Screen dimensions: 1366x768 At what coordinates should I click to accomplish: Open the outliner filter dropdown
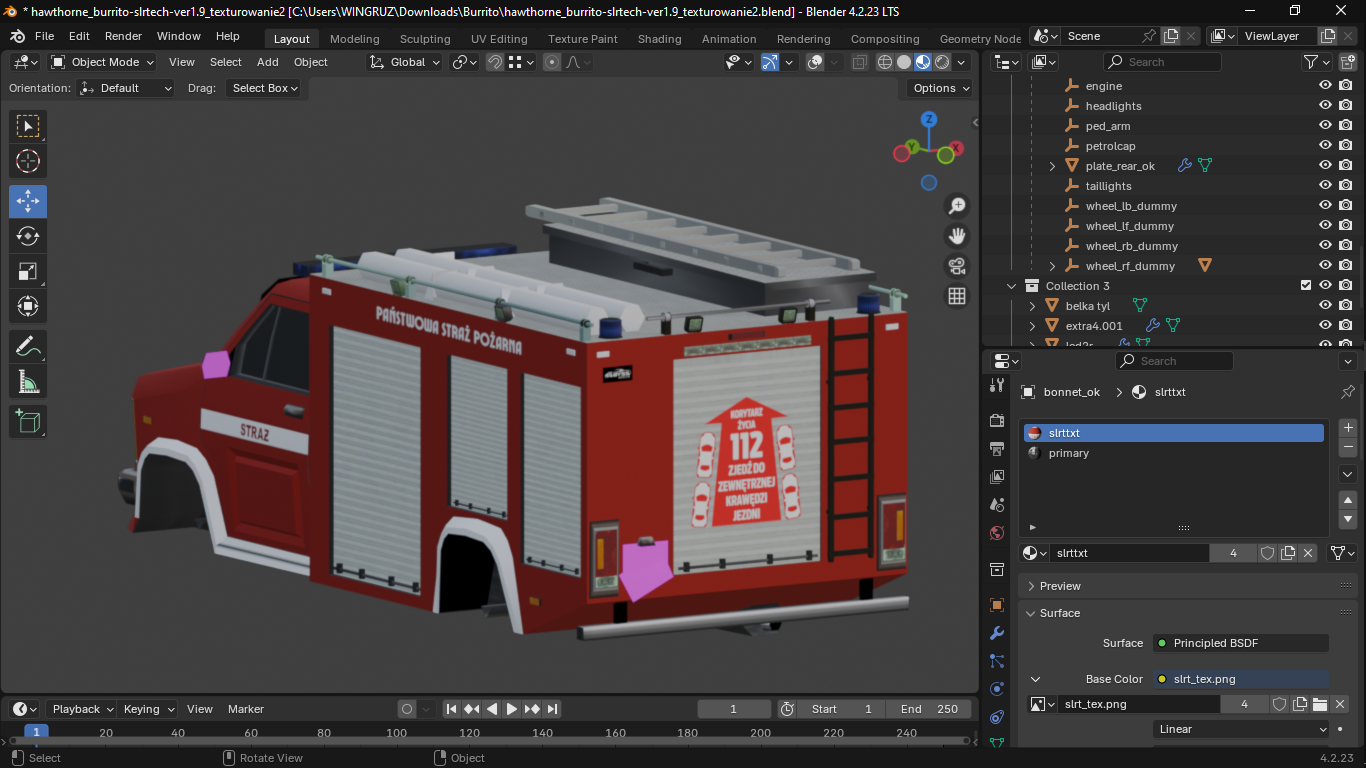tap(1317, 62)
